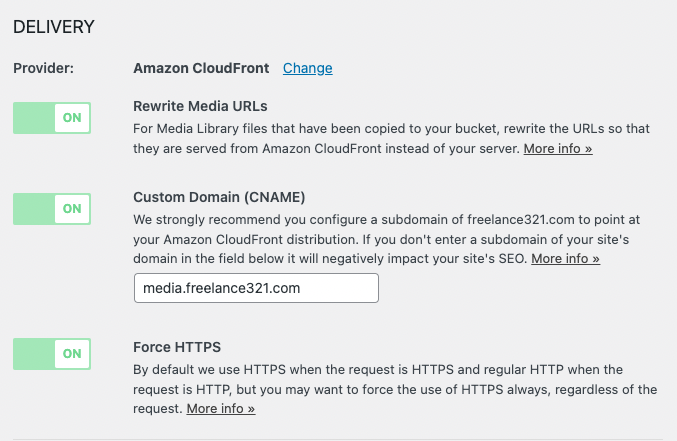Select the Amazon CloudFront provider name
677x441 pixels.
pos(201,68)
